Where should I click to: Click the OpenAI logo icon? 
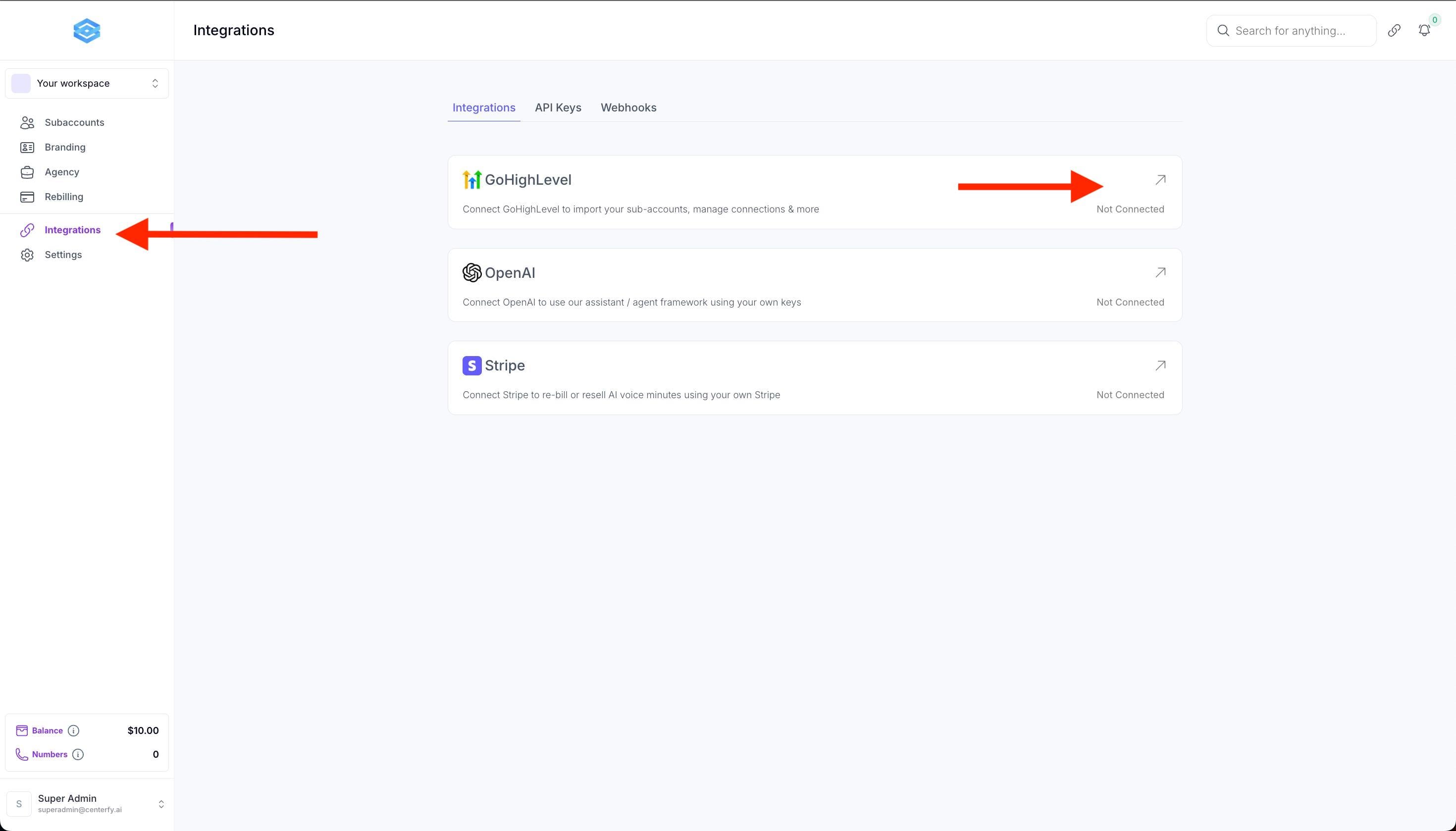[x=471, y=273]
